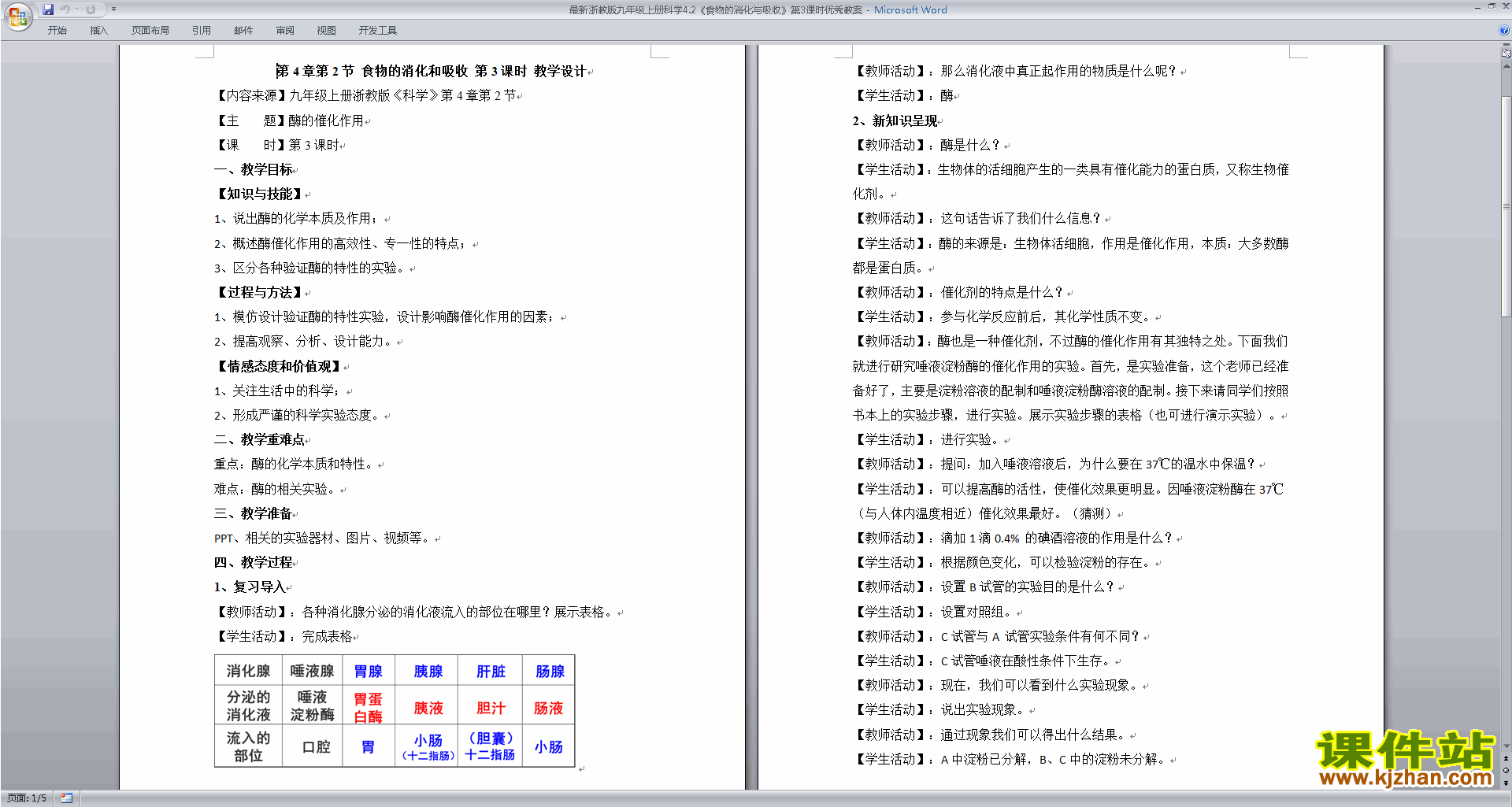The height and width of the screenshot is (807, 1512).
Task: Click the blue table cell 肠腺
Action: pos(550,671)
